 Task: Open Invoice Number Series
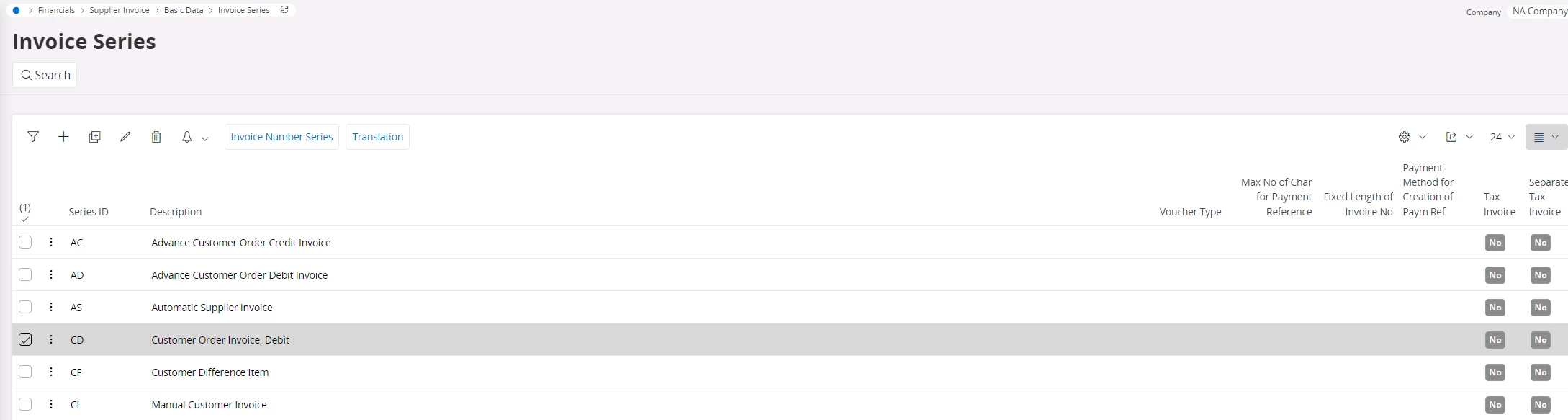pos(281,137)
